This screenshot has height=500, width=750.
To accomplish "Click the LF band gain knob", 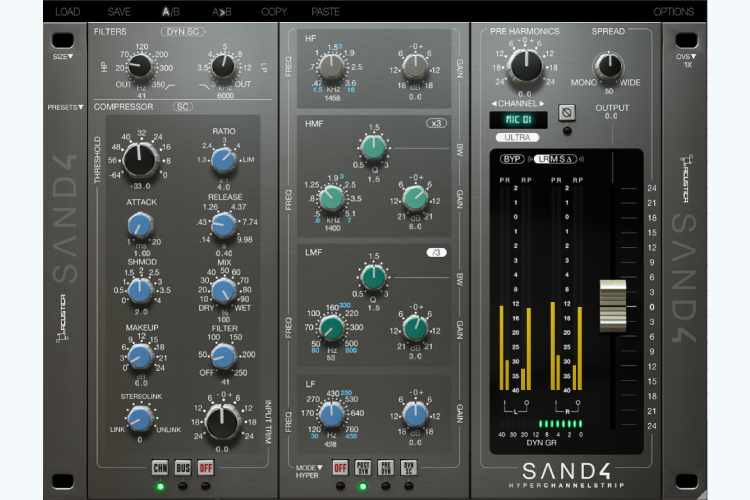I will 415,414.
